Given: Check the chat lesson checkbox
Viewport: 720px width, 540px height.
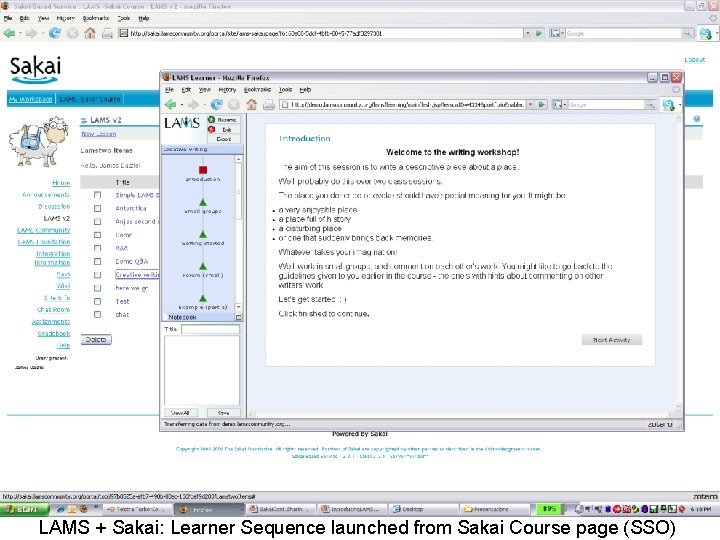Looking at the screenshot, I should pos(97,315).
